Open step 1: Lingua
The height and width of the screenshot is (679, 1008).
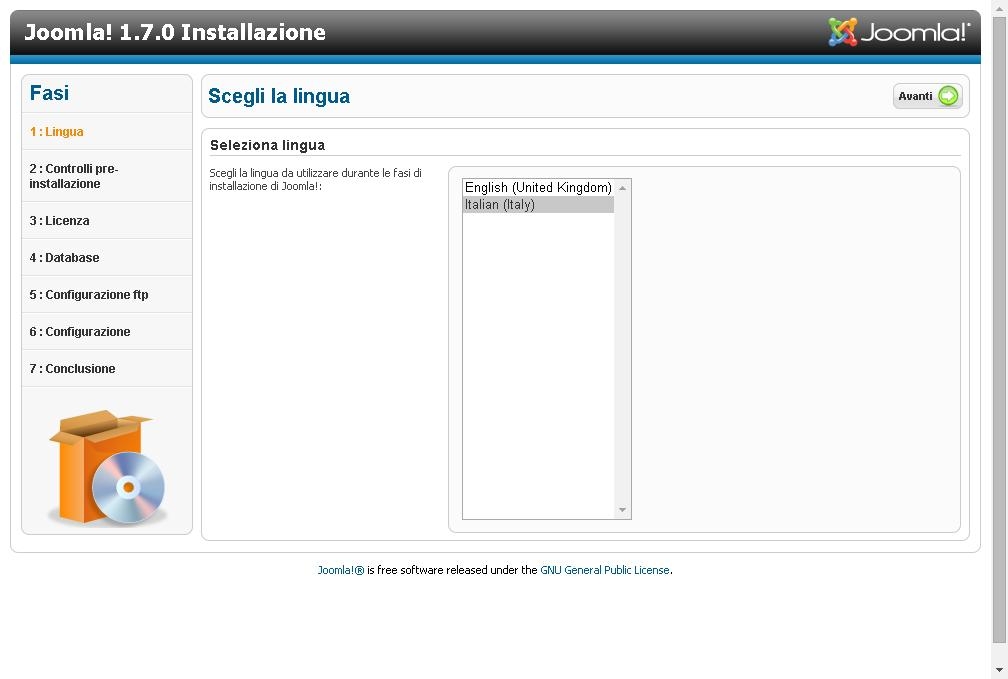point(57,132)
